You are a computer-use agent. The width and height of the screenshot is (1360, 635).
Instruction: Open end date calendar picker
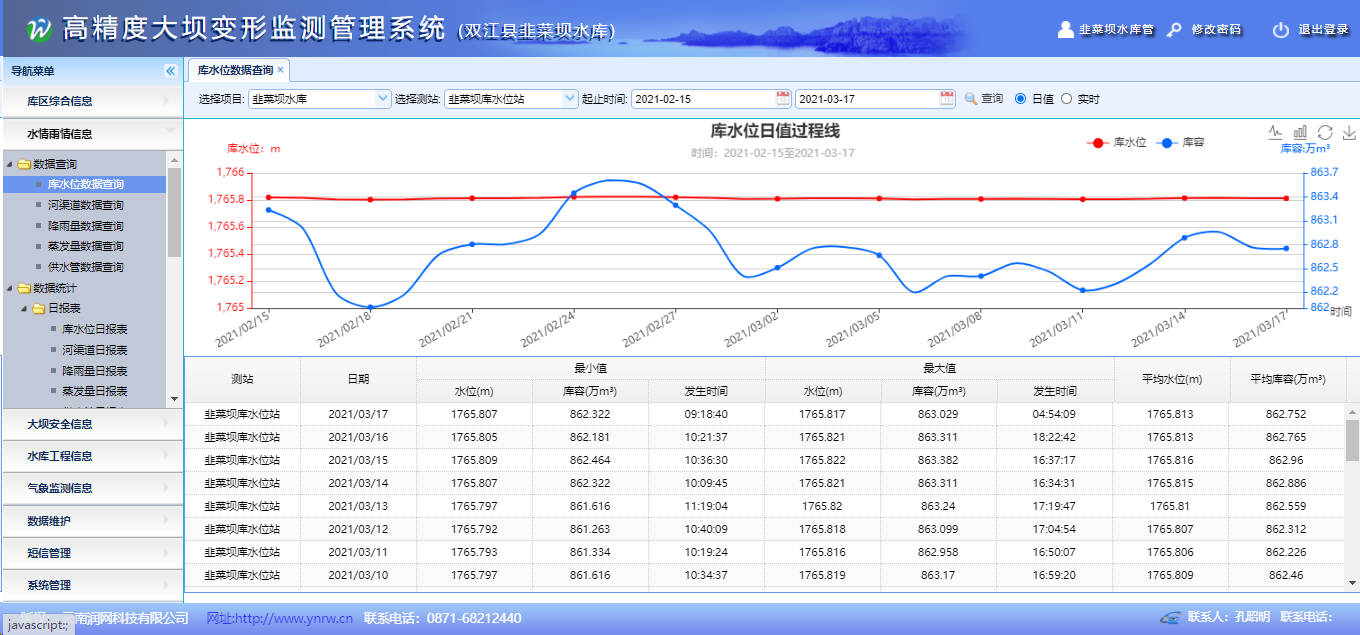946,98
